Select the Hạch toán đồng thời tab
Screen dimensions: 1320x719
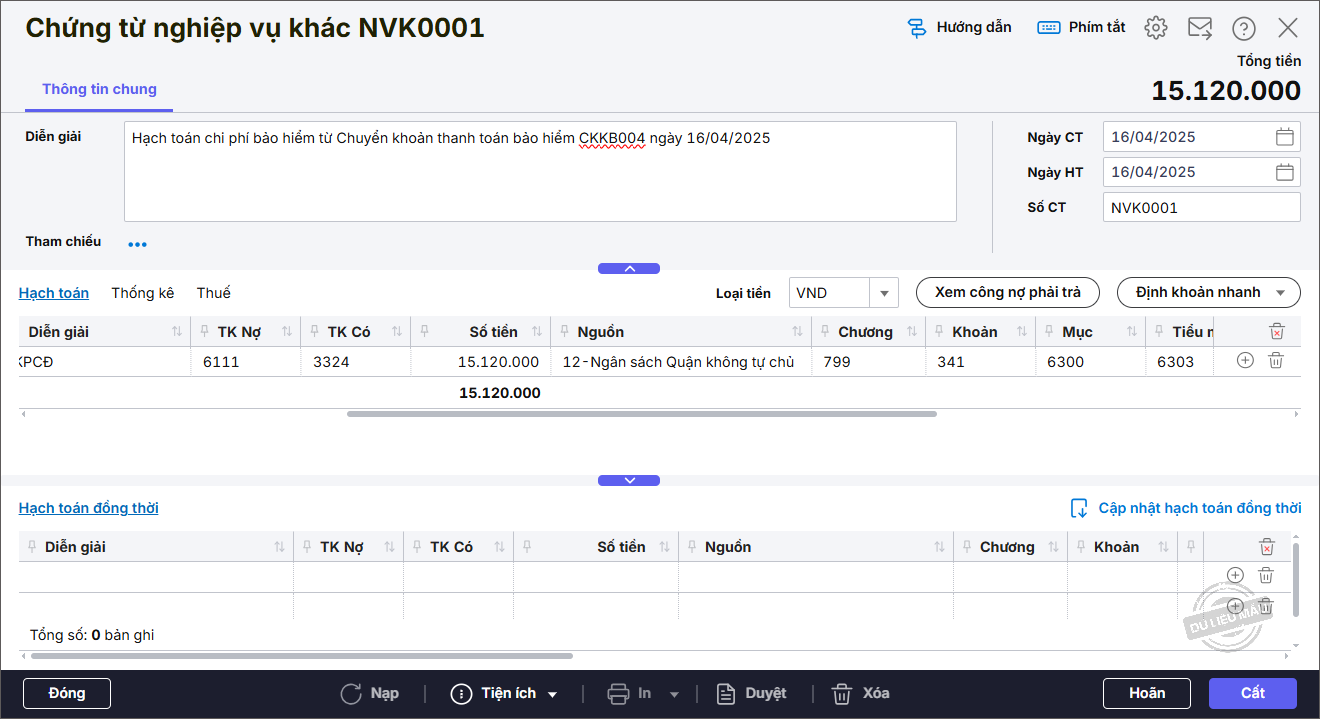[89, 508]
